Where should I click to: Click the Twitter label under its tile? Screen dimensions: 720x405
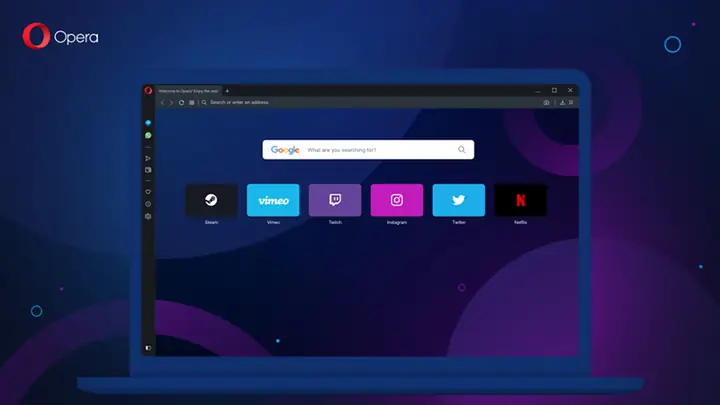(x=459, y=222)
